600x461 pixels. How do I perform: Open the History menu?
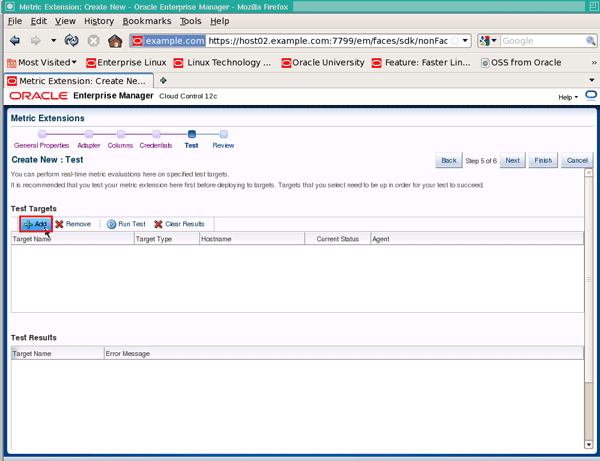[x=99, y=21]
